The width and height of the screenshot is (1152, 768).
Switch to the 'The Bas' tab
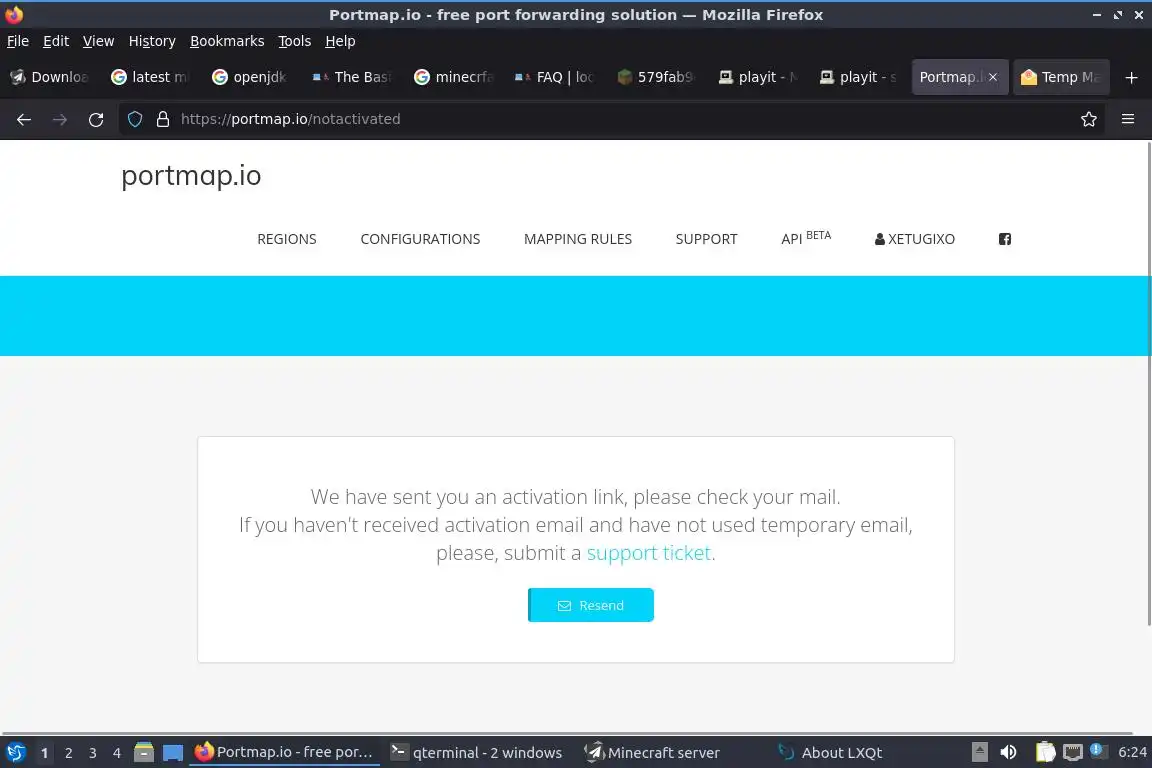click(353, 77)
